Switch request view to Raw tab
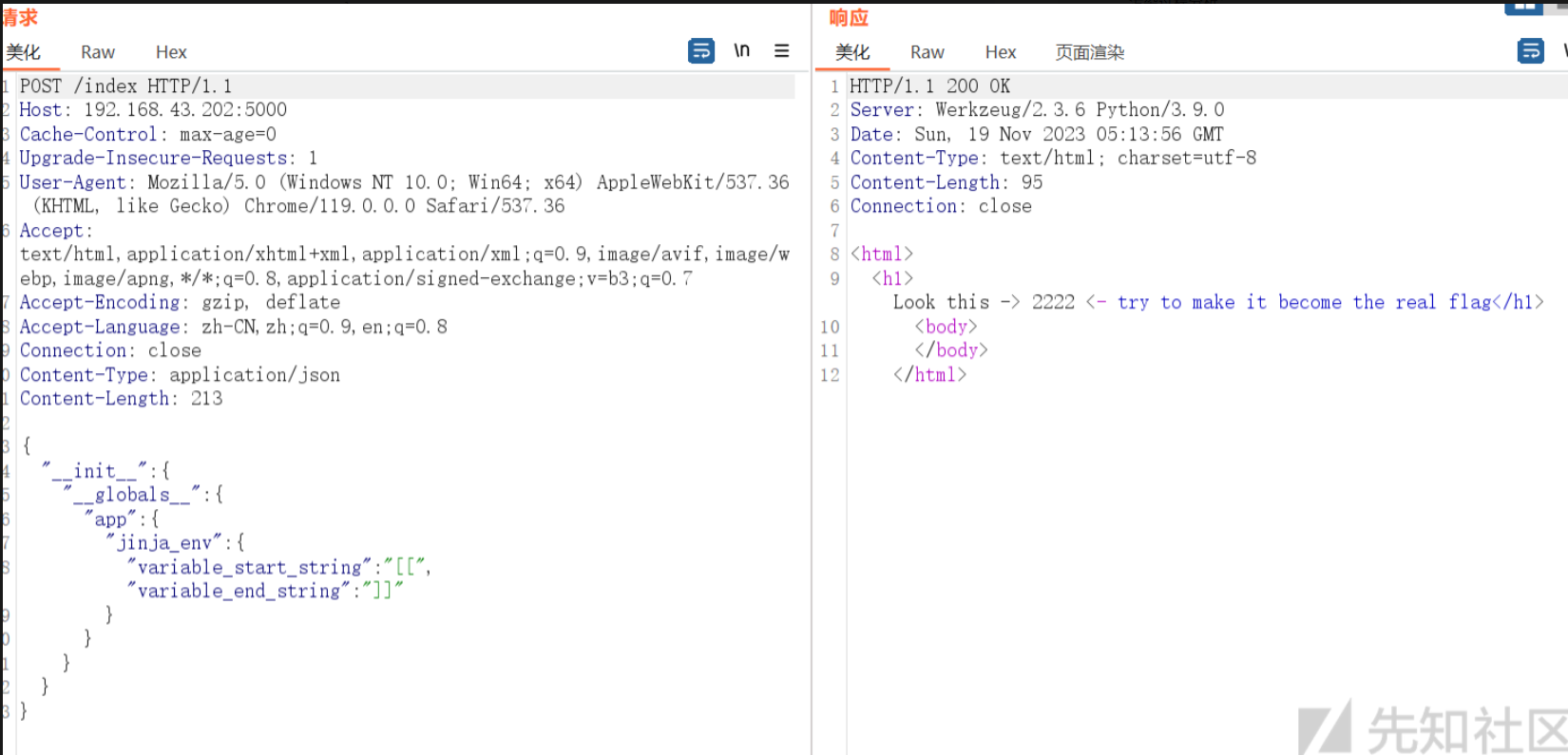Screen dimensions: 1568x755 [x=98, y=52]
